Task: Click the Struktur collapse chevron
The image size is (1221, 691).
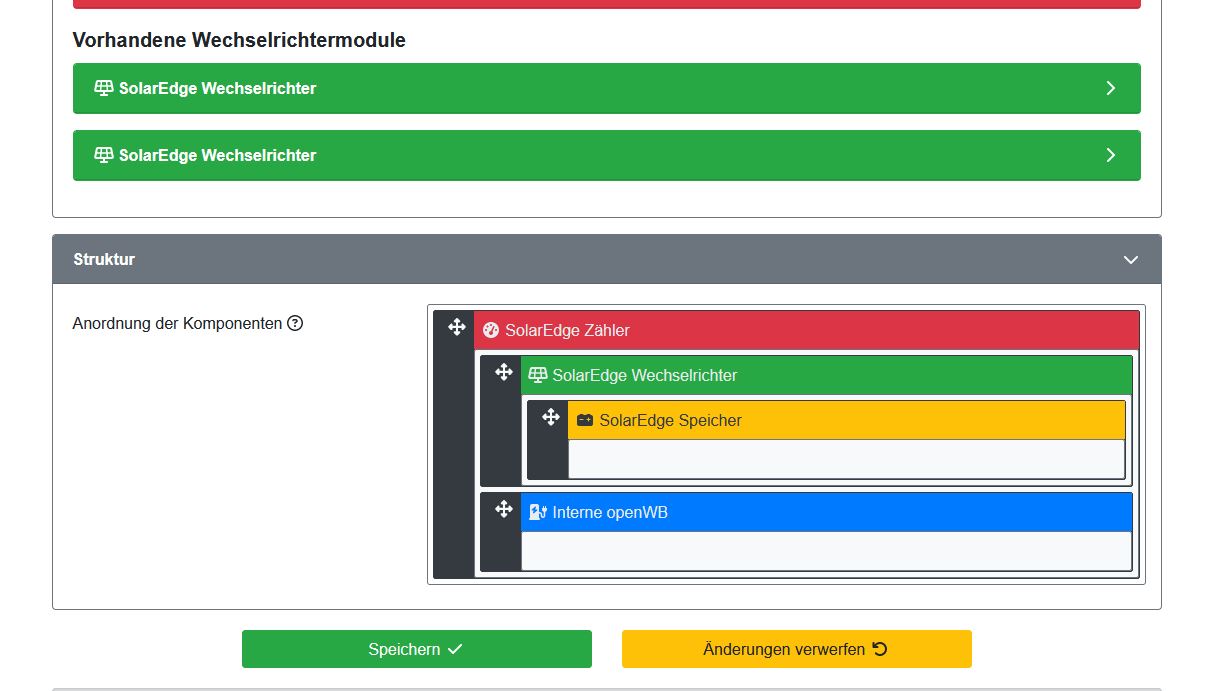Action: click(1131, 259)
